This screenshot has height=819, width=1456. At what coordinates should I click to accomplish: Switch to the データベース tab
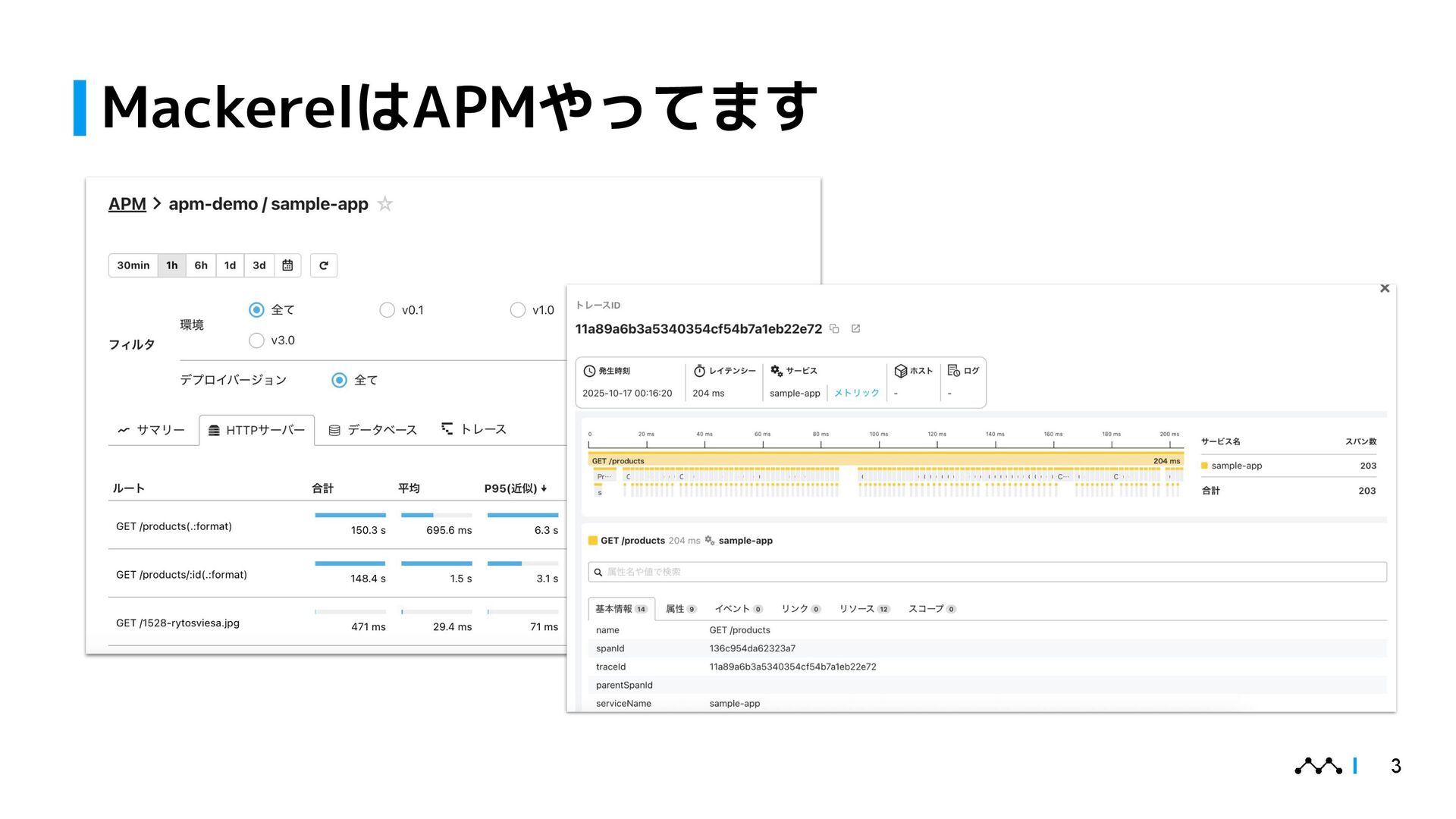tap(373, 430)
